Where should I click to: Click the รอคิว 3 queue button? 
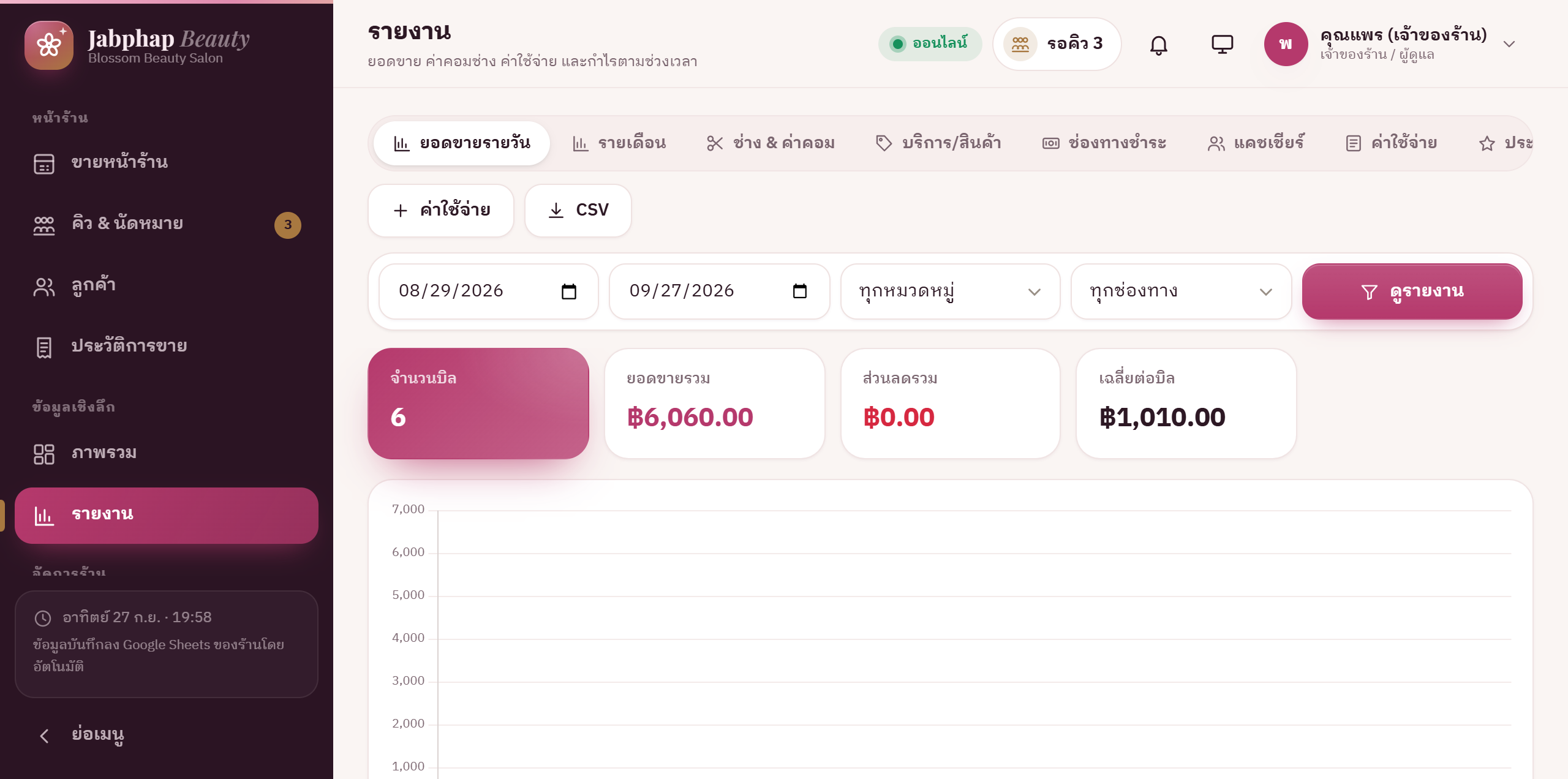1057,44
